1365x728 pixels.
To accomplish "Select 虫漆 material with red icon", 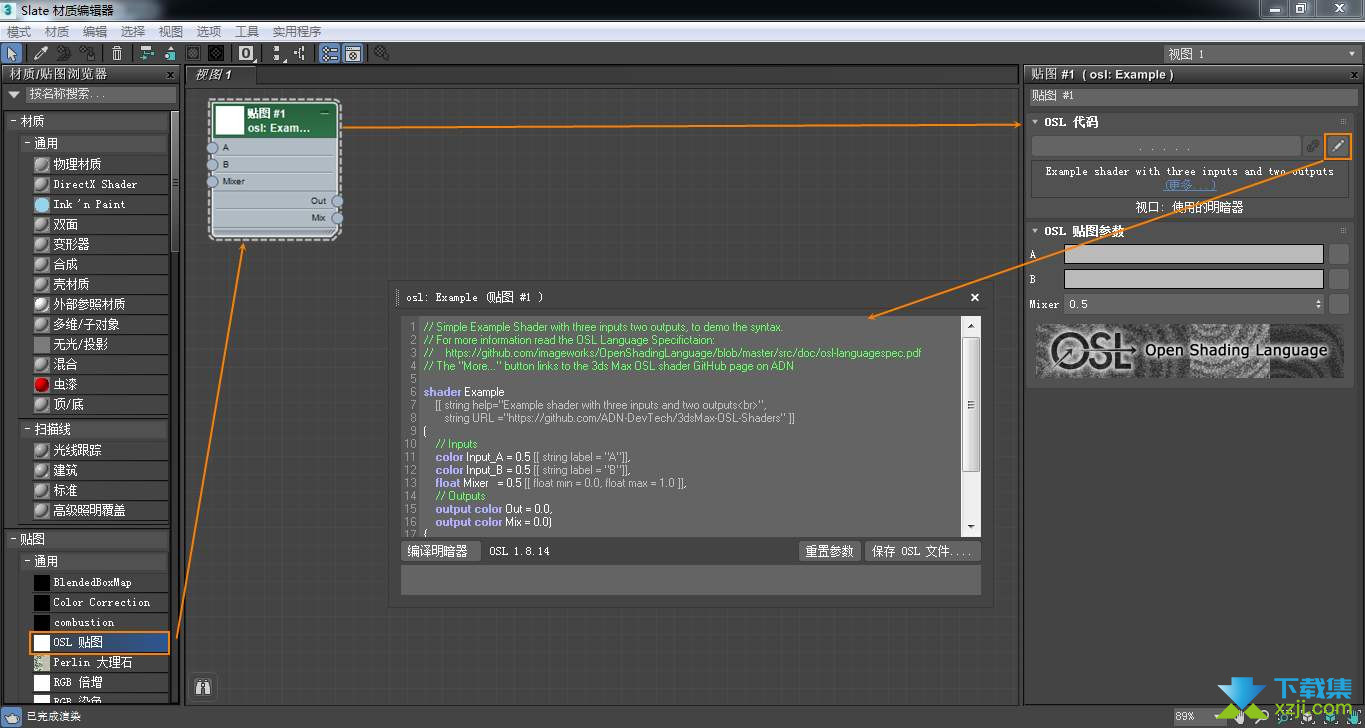I will (x=99, y=384).
